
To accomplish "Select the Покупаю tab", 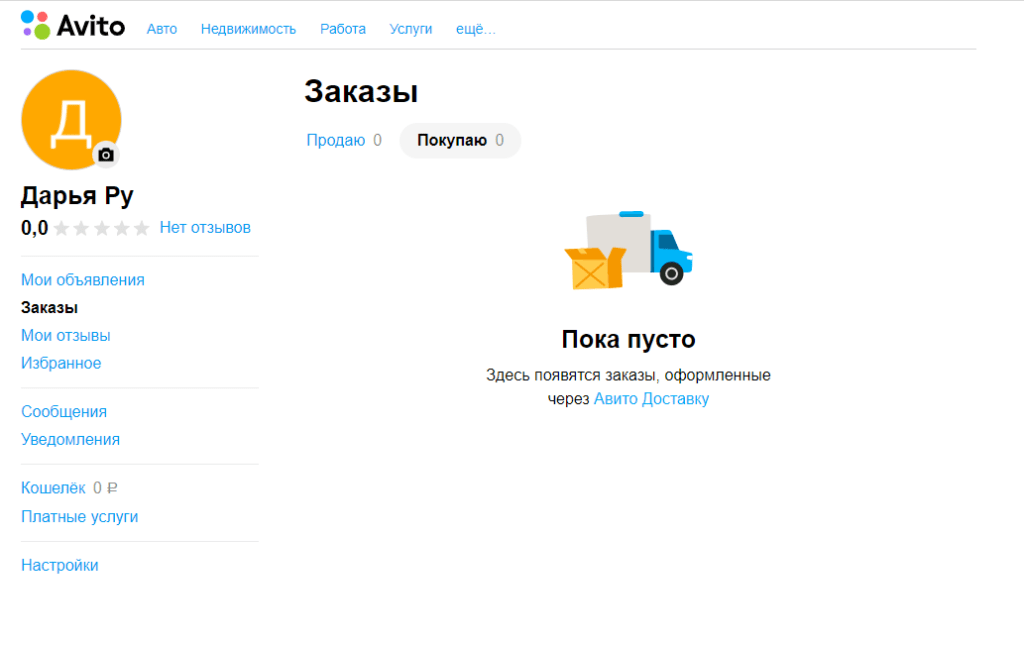I will pos(460,141).
